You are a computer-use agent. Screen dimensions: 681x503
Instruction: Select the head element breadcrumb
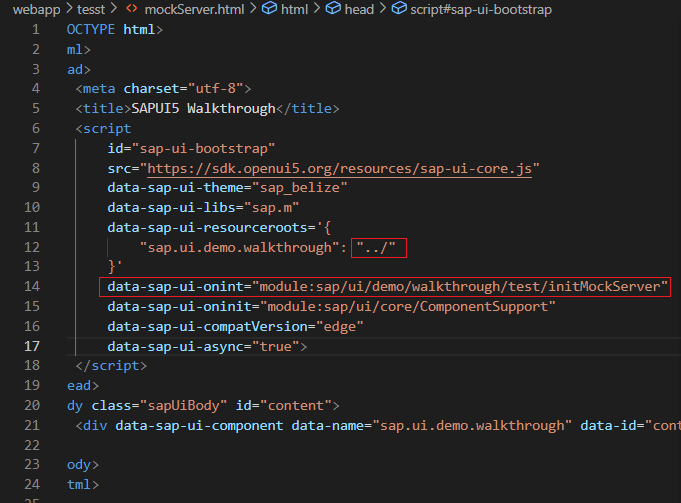[359, 9]
